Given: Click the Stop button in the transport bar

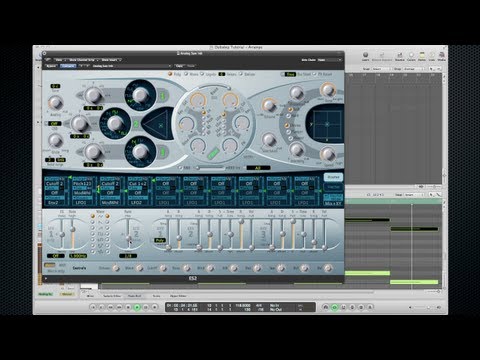Looking at the screenshot, I should (128, 307).
